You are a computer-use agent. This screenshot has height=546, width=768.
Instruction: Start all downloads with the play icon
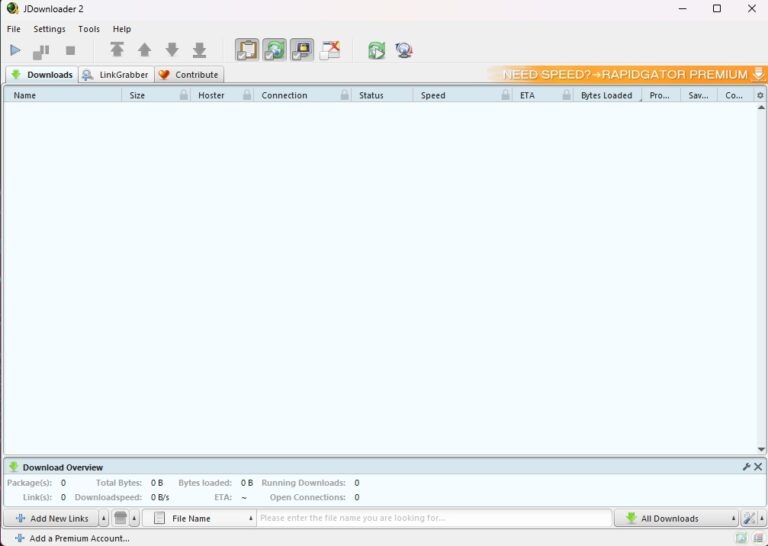[x=15, y=50]
